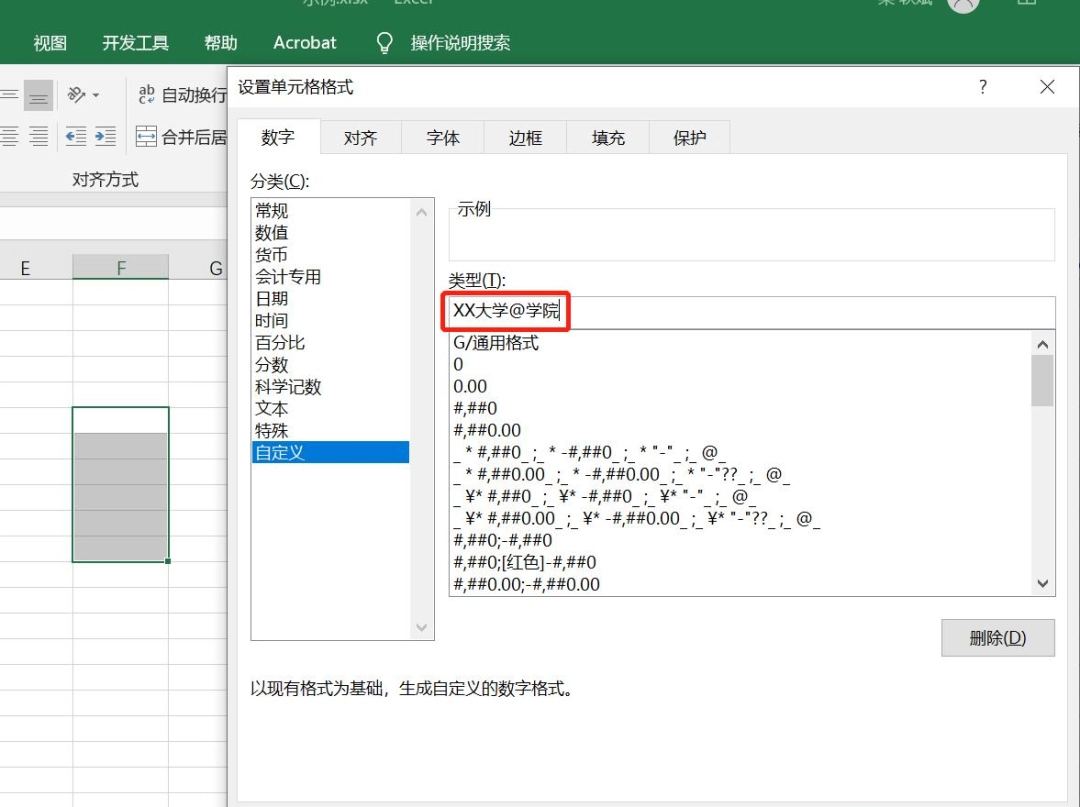Switch to the 保护 tab
1080x807 pixels.
[x=689, y=138]
